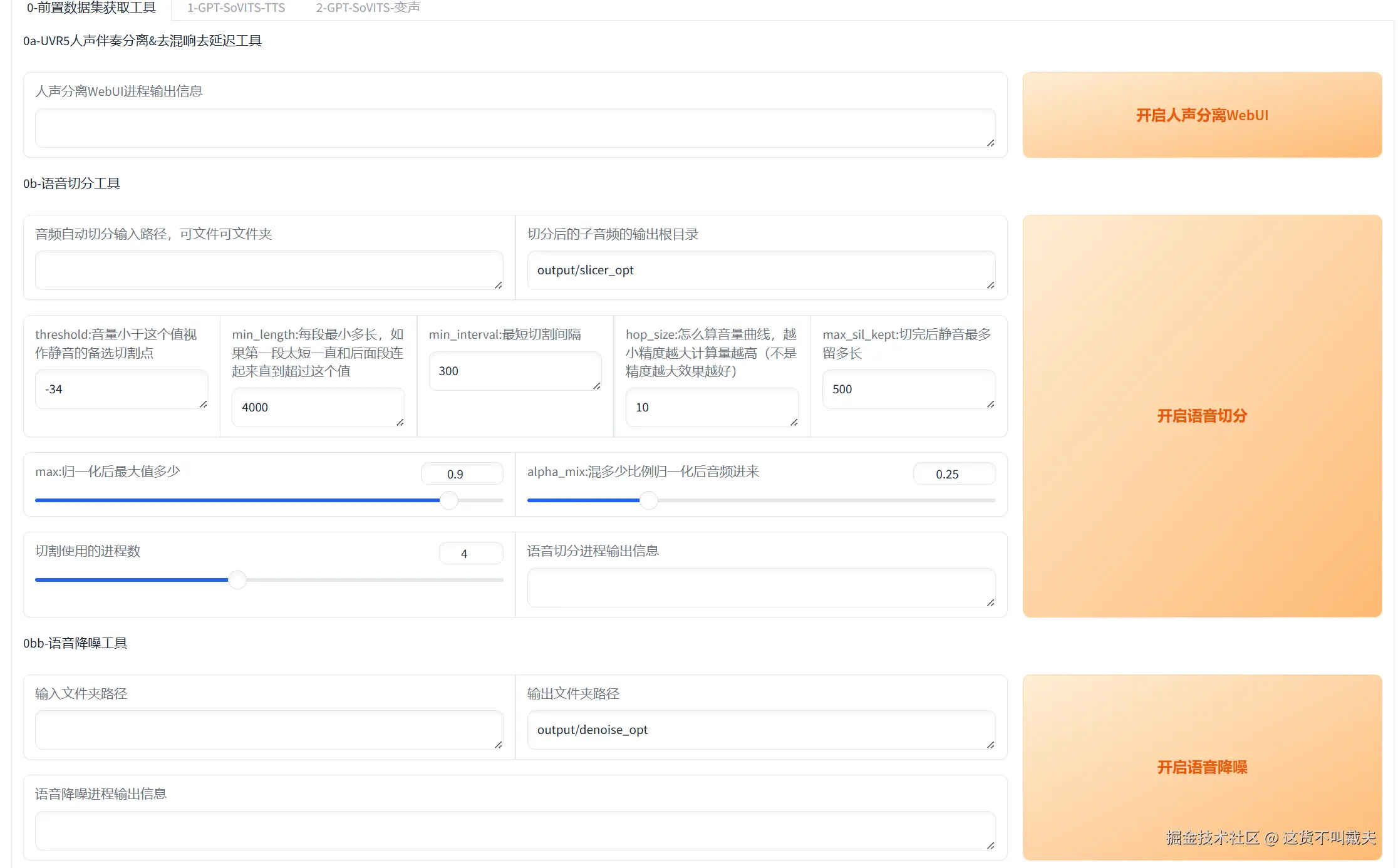Click the 开启人声分离WebUI button

pyautogui.click(x=1201, y=115)
